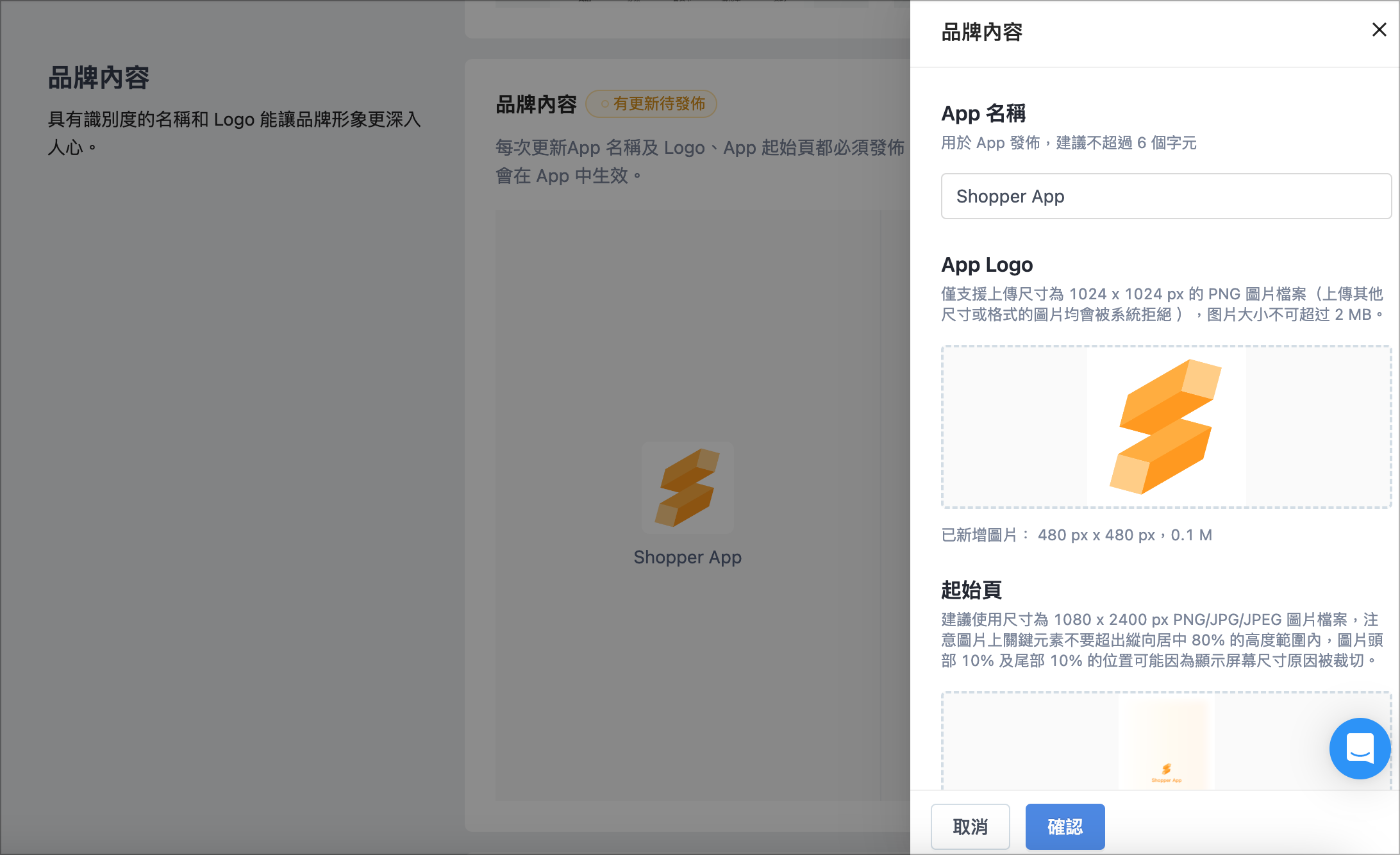Select the App 名稱 section heading
The width and height of the screenshot is (1400, 855).
(x=983, y=113)
